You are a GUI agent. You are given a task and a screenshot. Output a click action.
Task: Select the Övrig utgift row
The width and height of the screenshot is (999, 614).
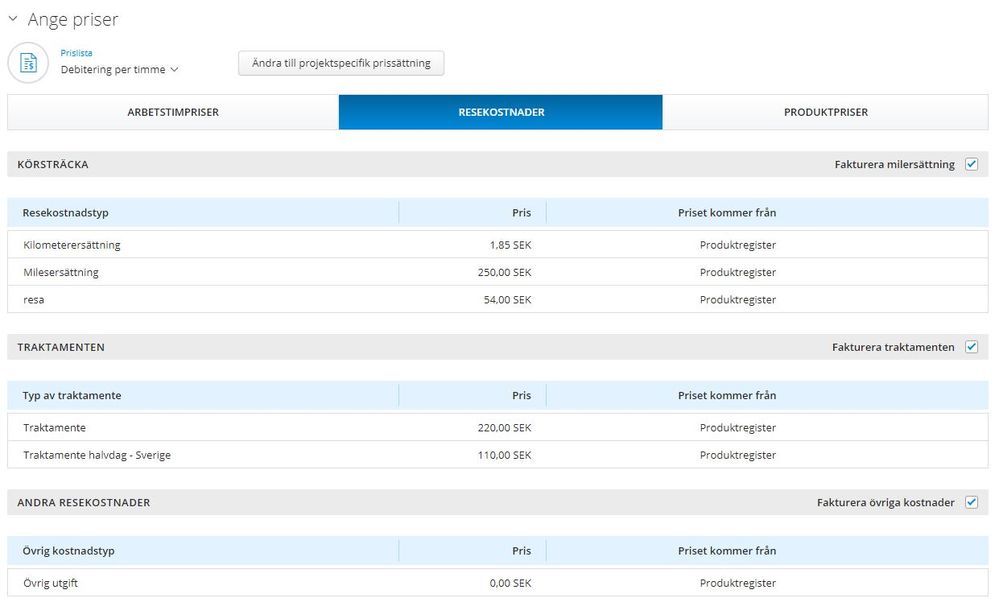coord(498,583)
